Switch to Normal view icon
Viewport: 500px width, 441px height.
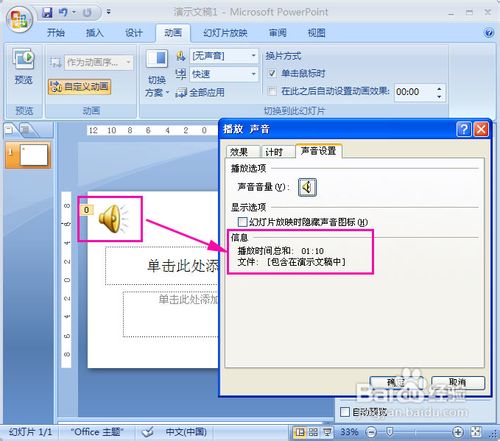pyautogui.click(x=299, y=432)
